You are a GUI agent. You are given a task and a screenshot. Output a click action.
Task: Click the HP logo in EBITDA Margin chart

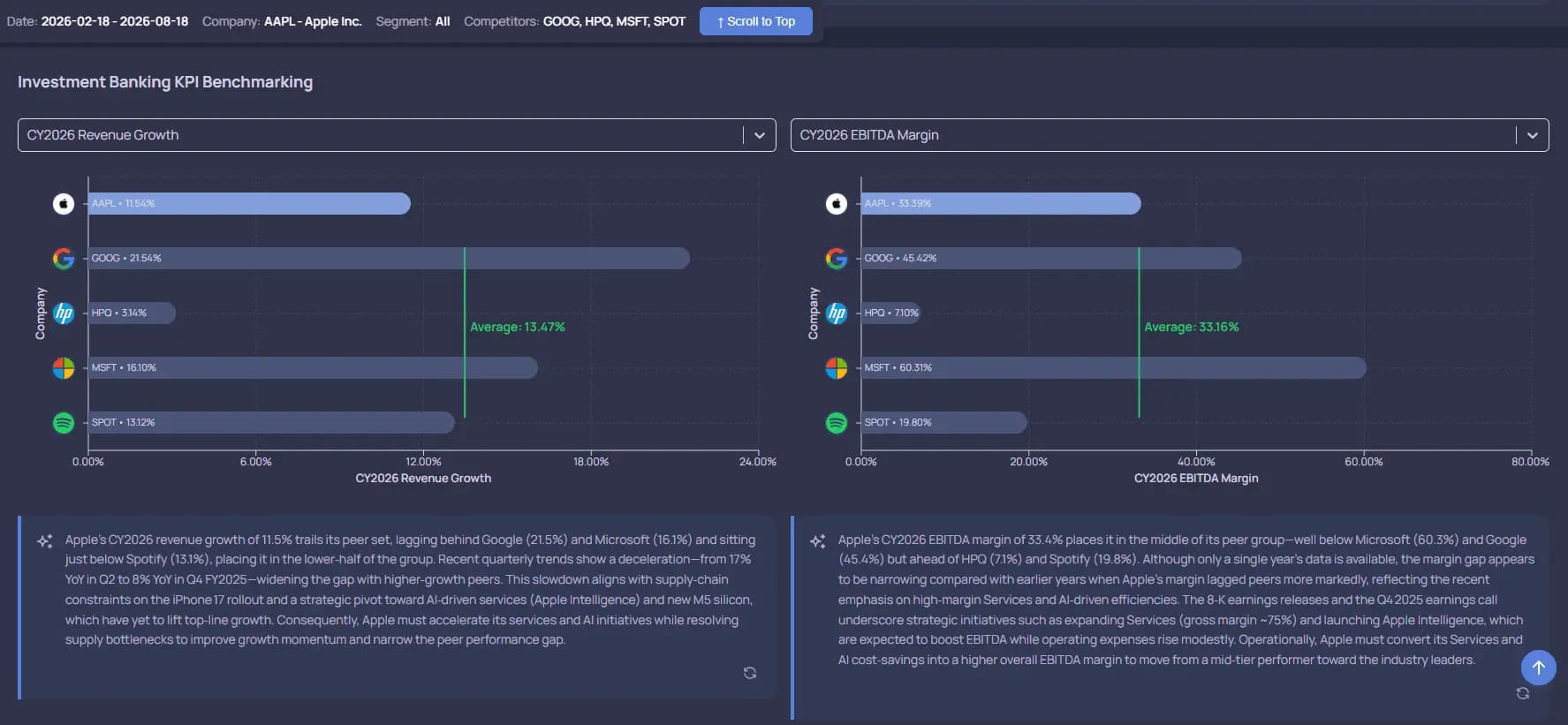[837, 313]
